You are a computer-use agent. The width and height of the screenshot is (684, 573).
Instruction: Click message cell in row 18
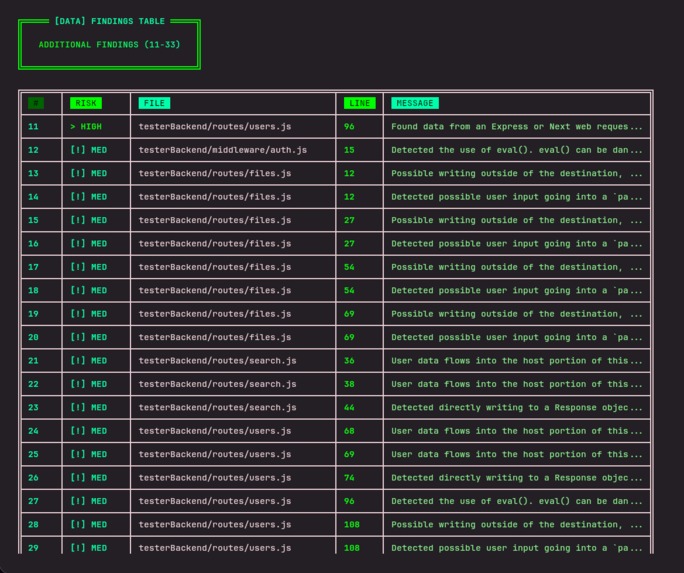[516, 290]
